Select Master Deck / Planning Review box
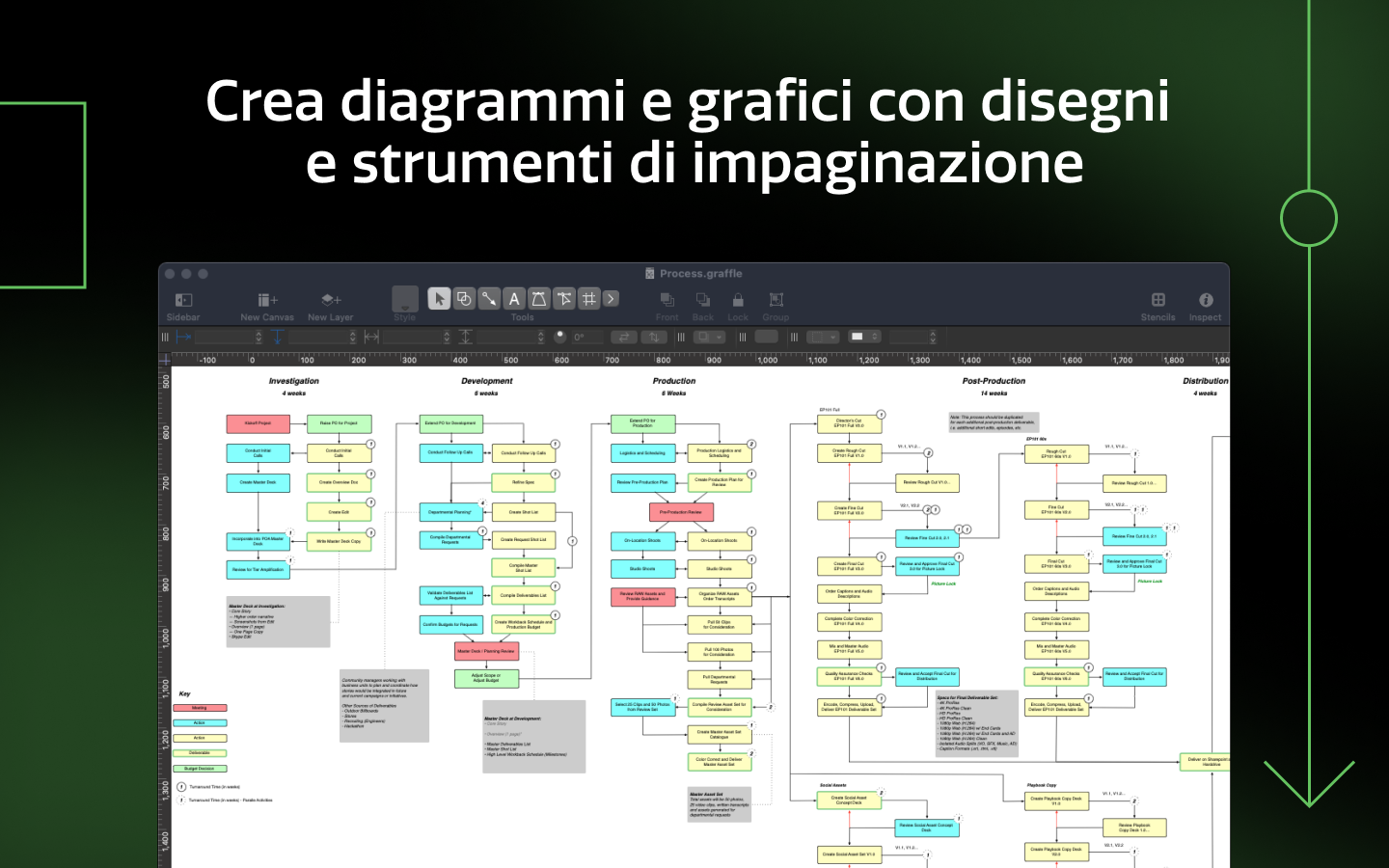Image resolution: width=1389 pixels, height=868 pixels. [486, 651]
